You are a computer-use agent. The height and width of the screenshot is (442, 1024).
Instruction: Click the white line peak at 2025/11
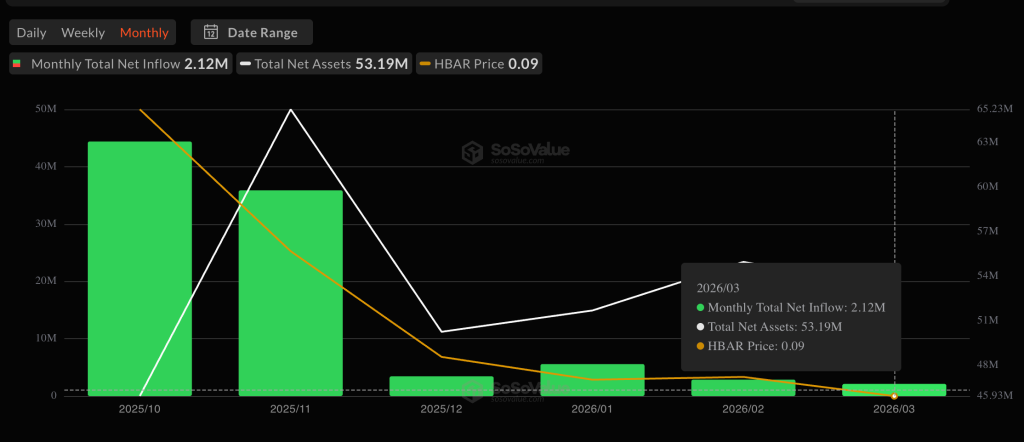pos(291,110)
